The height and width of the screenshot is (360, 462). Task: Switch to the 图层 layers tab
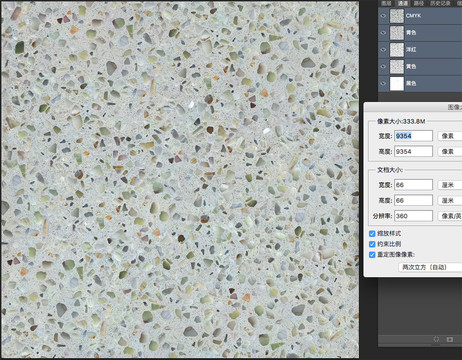(386, 3)
